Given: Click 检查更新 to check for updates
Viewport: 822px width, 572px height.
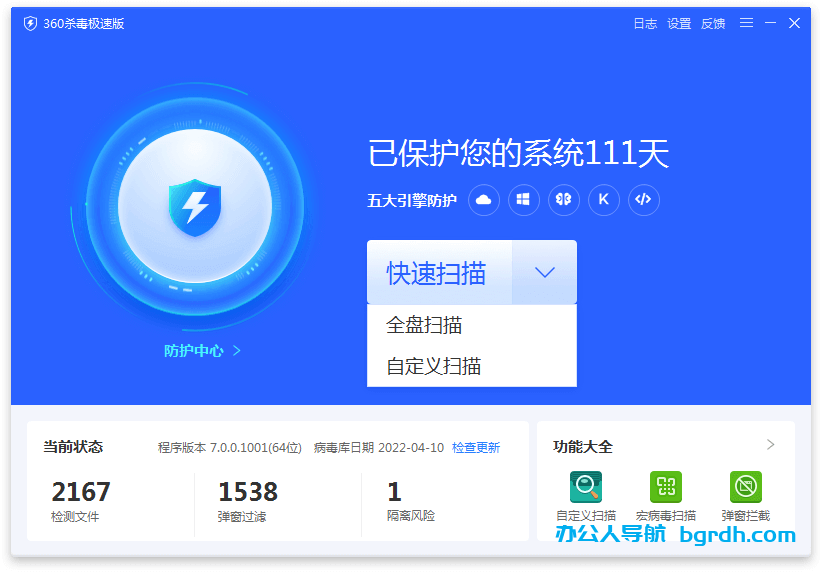Looking at the screenshot, I should tap(476, 448).
